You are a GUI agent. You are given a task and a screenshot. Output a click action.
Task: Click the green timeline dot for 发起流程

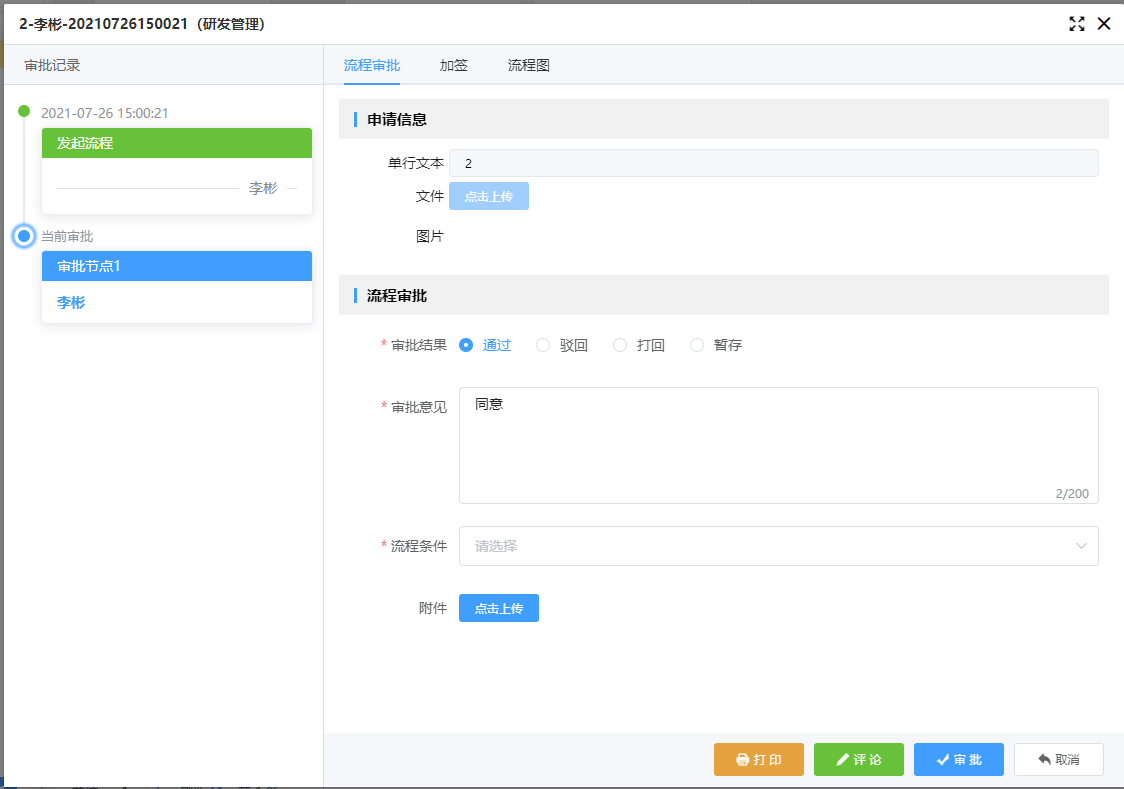24,111
